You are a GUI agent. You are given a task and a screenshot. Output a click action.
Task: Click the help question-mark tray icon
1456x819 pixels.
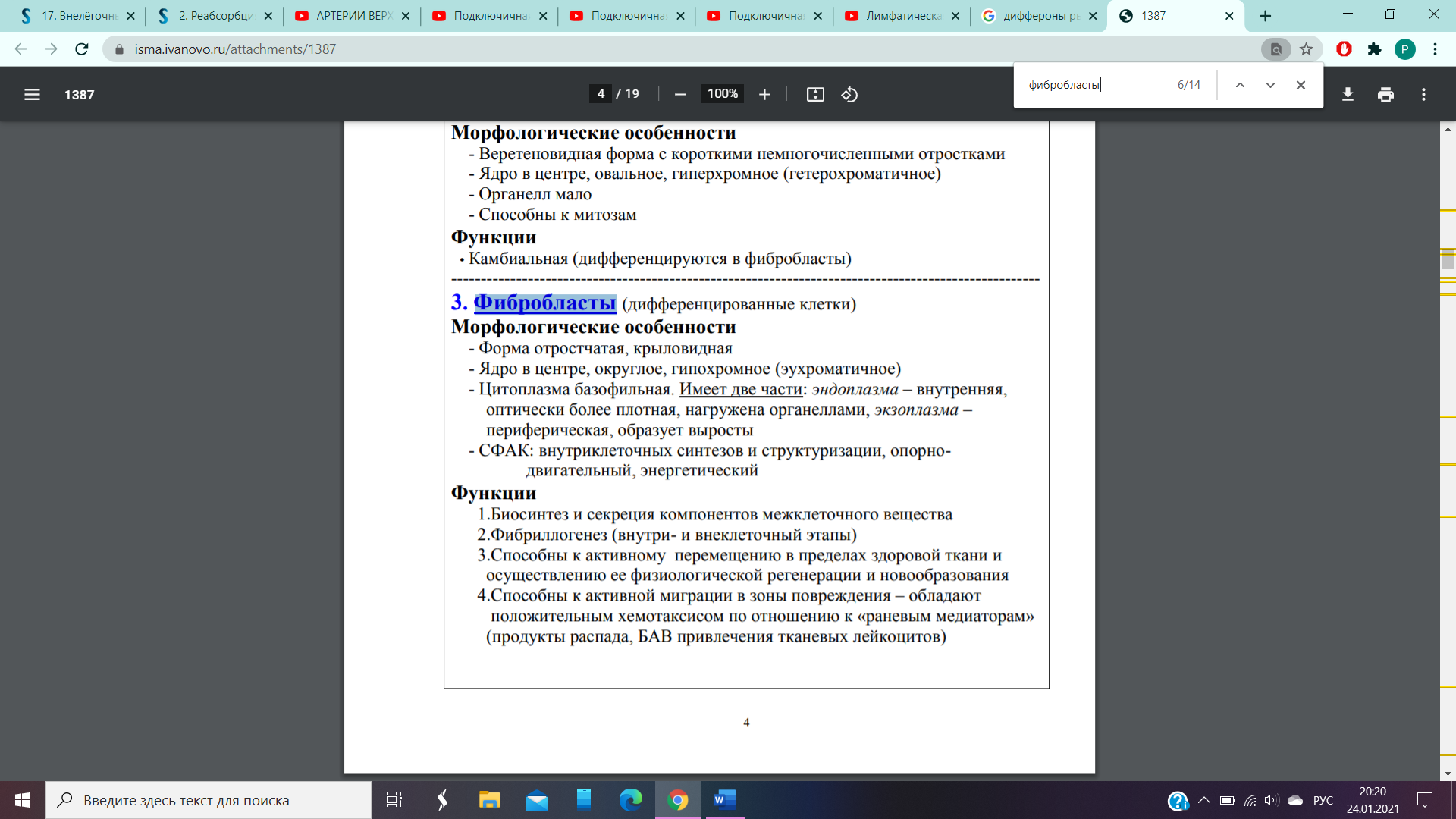click(x=1178, y=800)
